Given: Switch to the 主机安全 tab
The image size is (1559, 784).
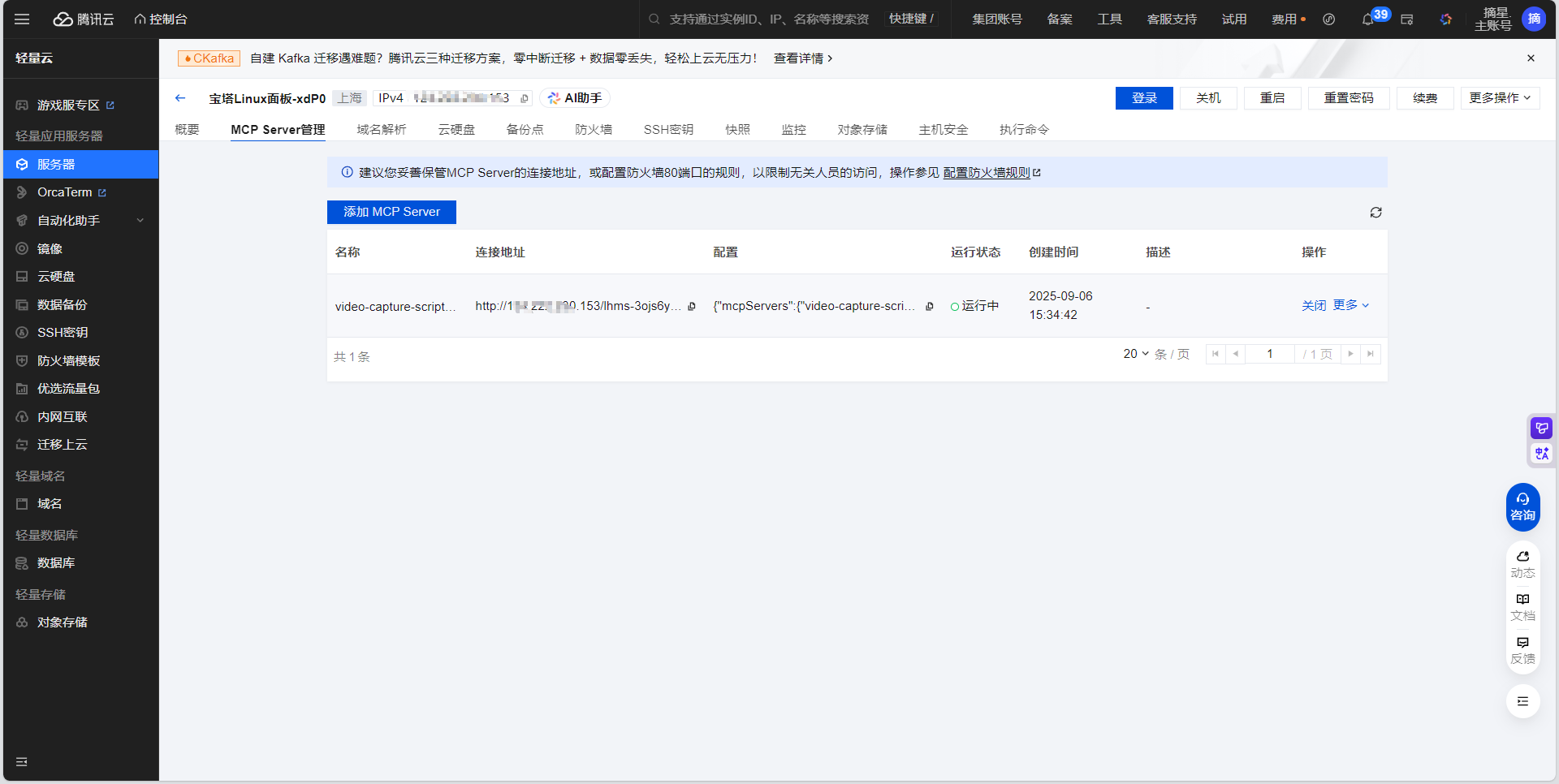Looking at the screenshot, I should point(944,130).
